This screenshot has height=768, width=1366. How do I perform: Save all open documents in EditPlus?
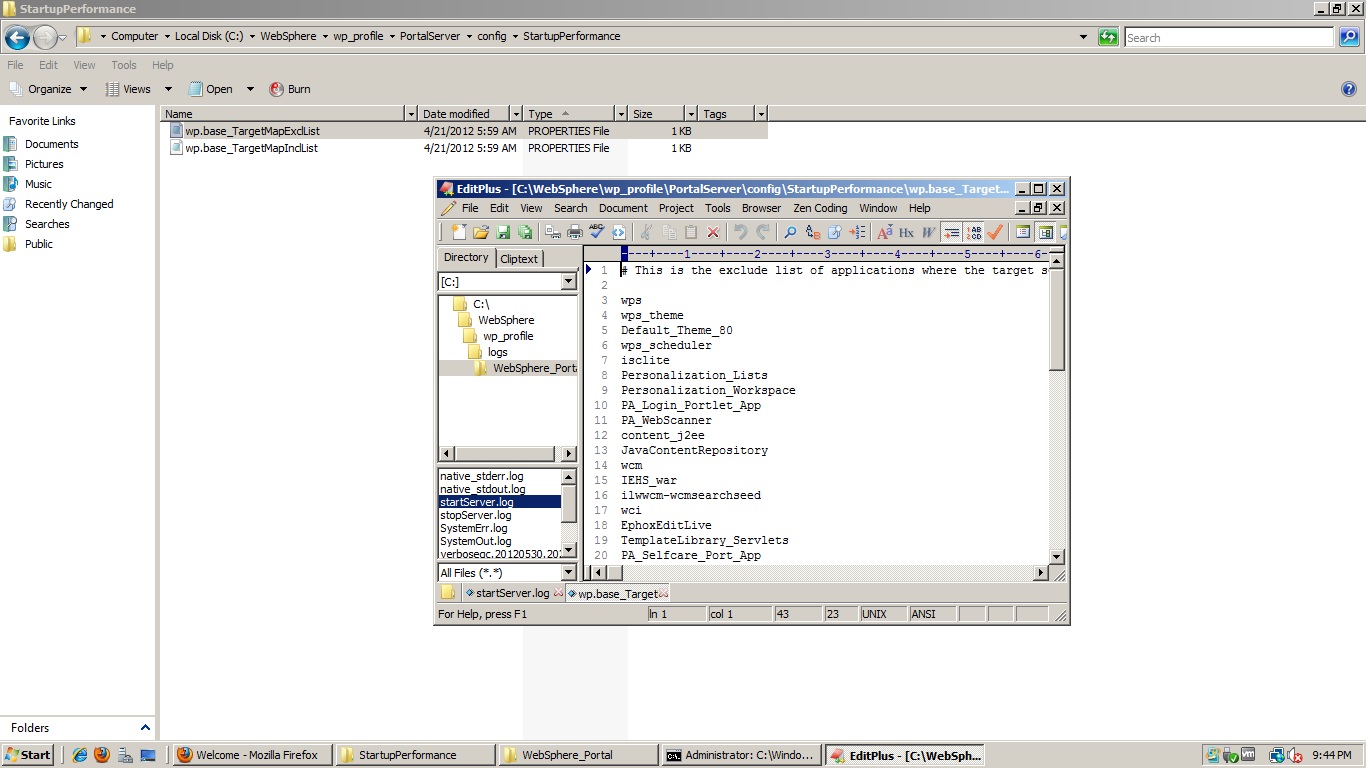point(524,232)
